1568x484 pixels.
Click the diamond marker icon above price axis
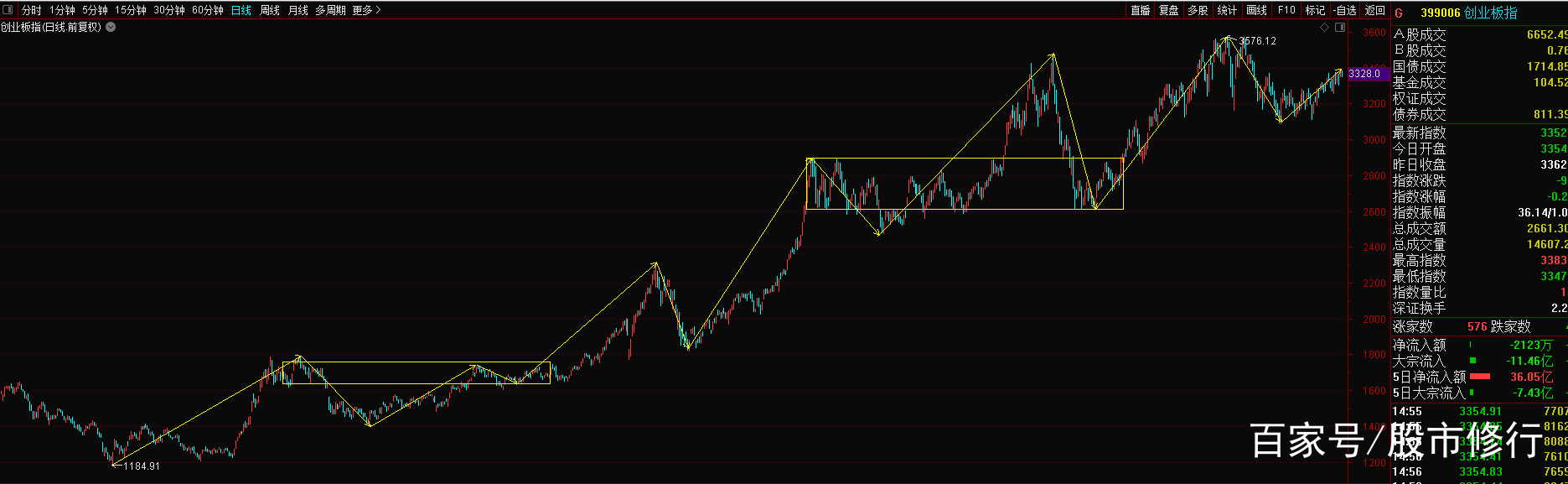tap(1324, 27)
